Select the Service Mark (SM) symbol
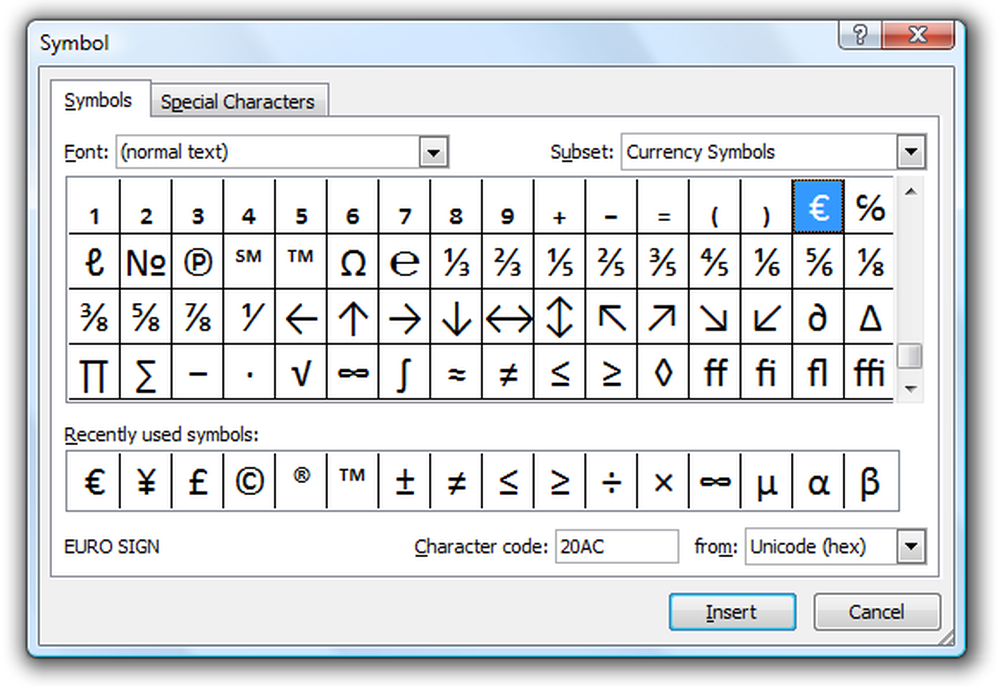The width and height of the screenshot is (1000, 686). [249, 261]
